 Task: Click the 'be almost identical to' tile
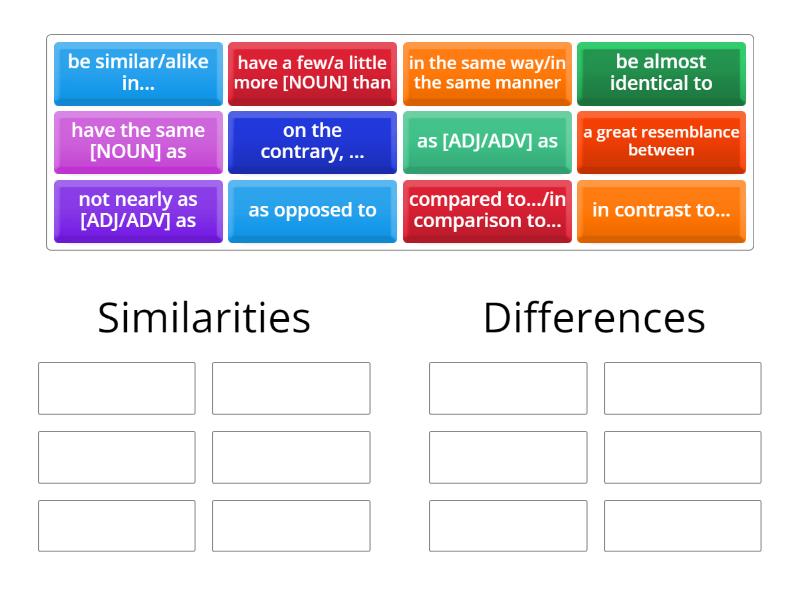point(660,74)
